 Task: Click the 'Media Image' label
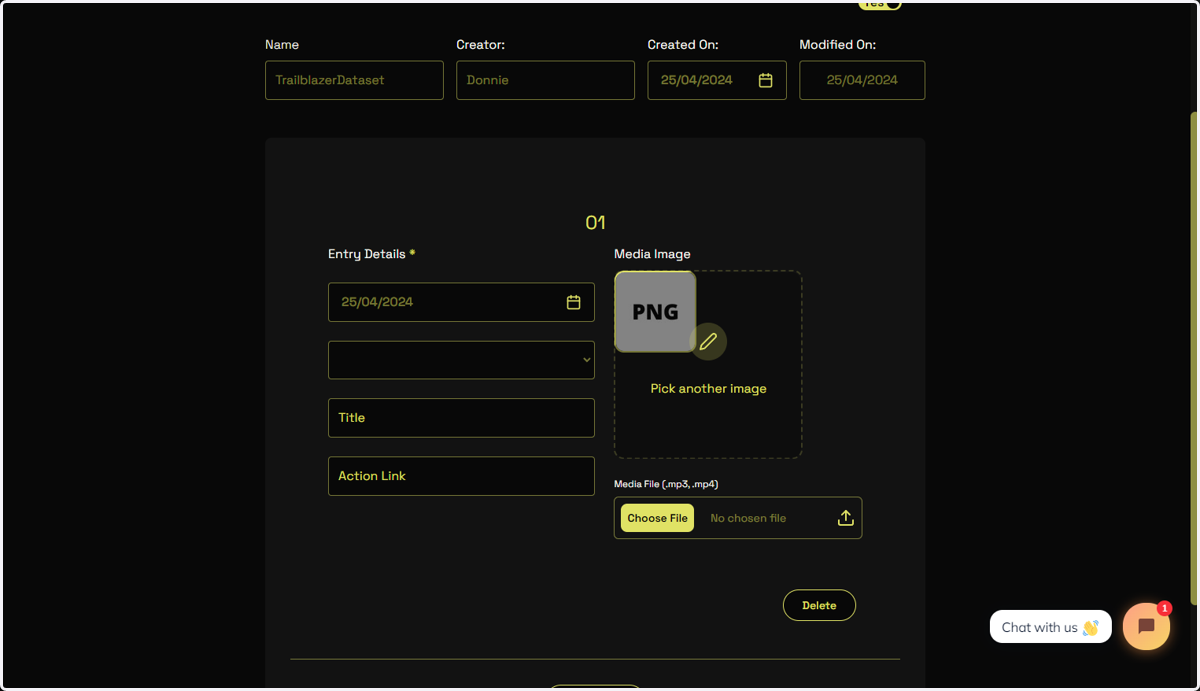tap(652, 254)
